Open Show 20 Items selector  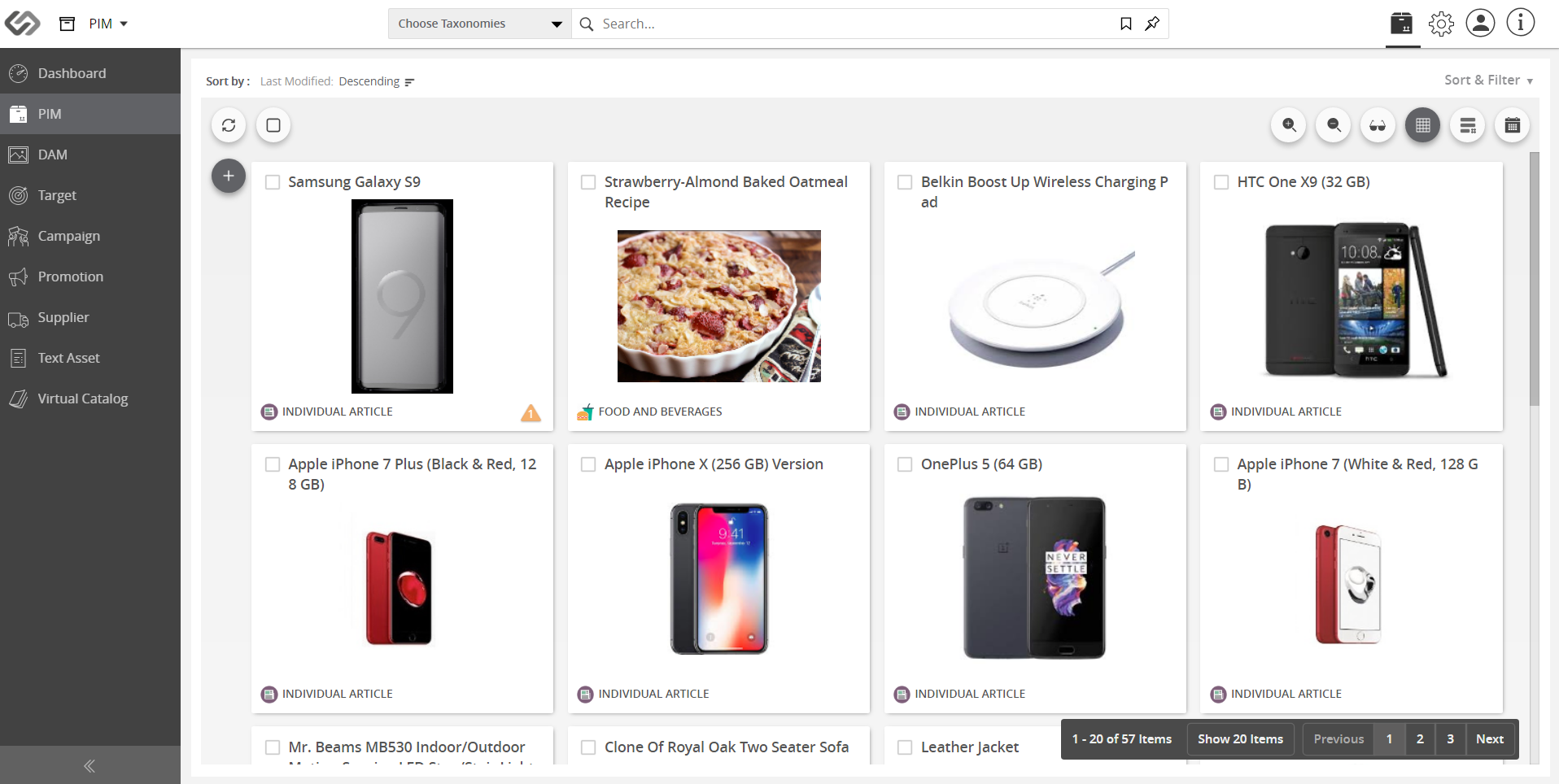1240,739
